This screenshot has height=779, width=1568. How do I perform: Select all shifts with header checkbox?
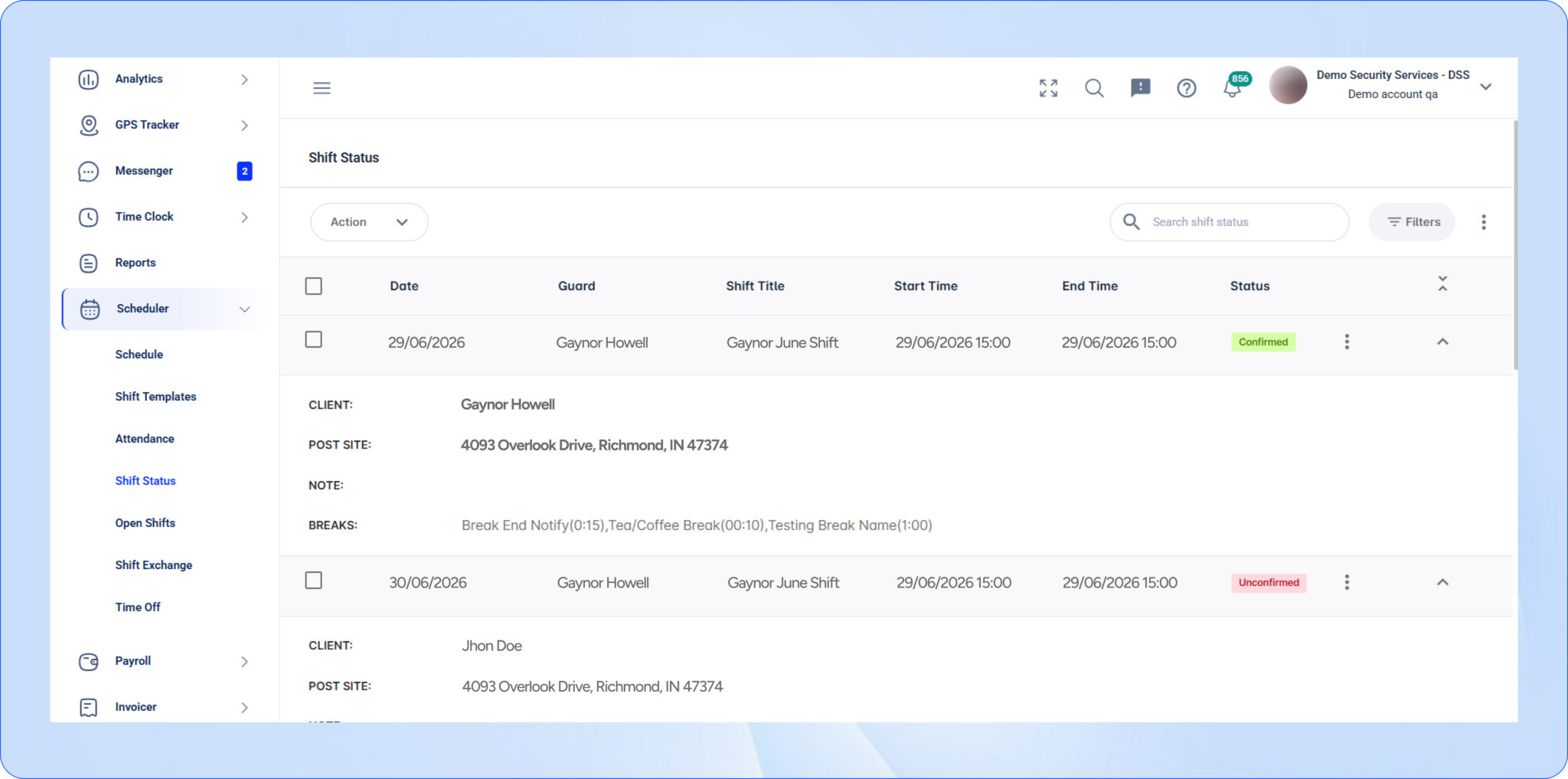click(314, 286)
